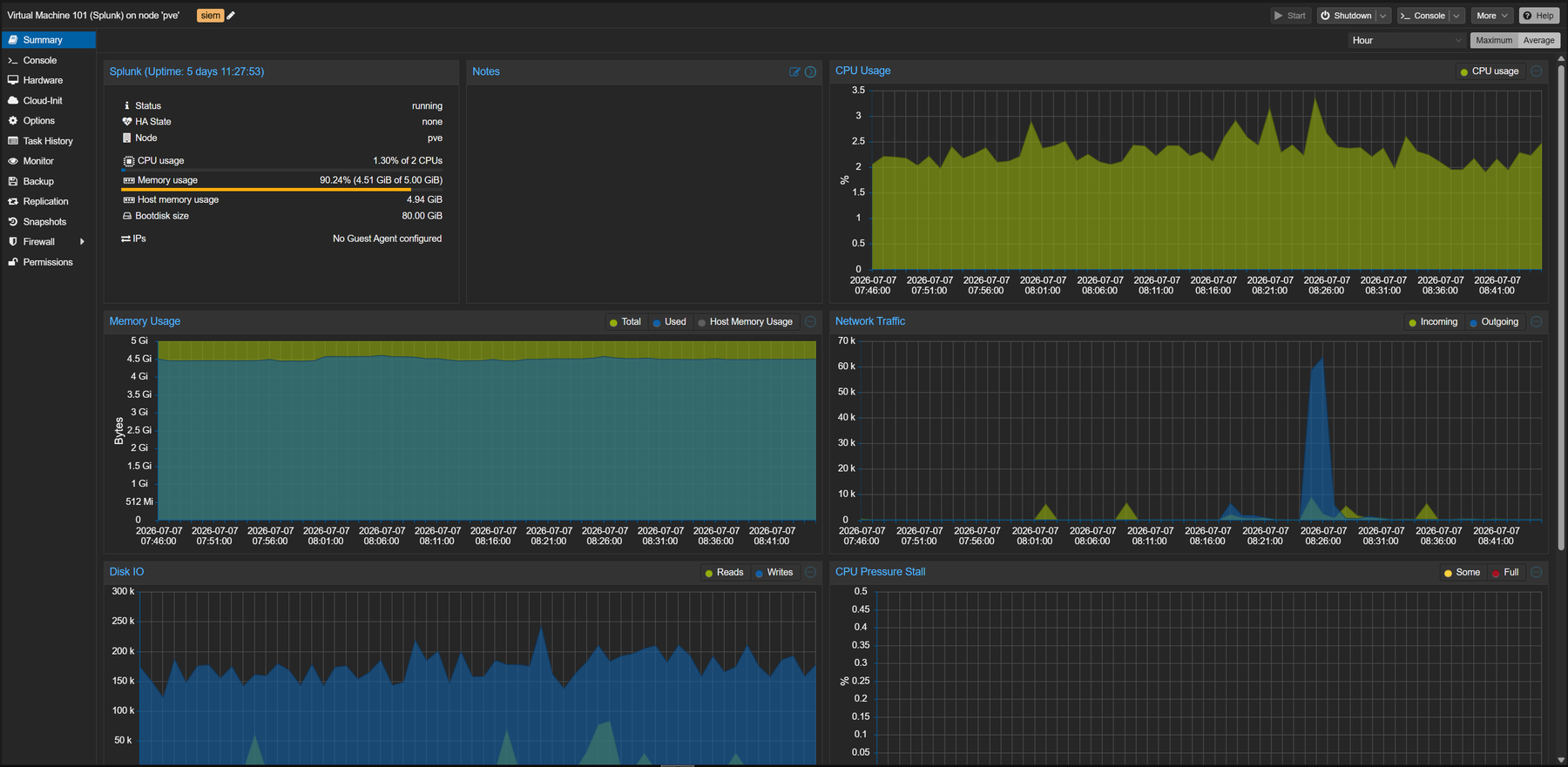Click the CPU usage chip icon
The image size is (1568, 767).
click(x=128, y=161)
